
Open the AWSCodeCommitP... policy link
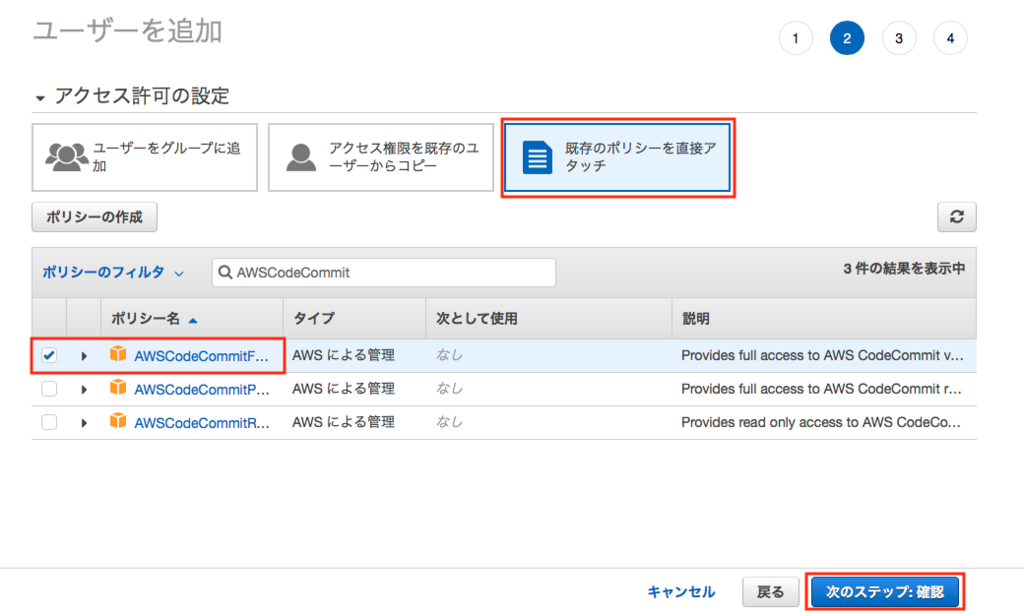[202, 389]
